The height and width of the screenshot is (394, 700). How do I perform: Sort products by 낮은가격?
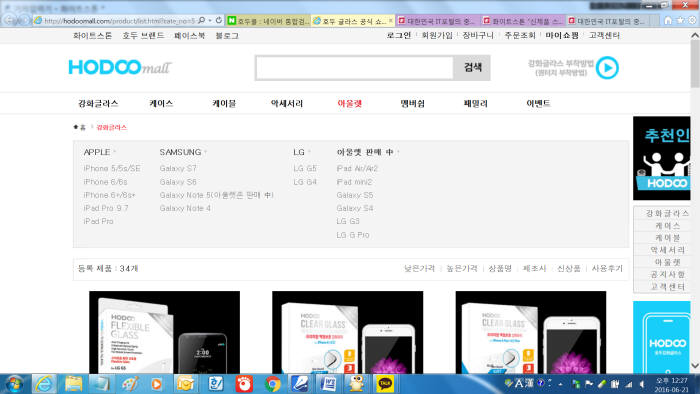(419, 269)
